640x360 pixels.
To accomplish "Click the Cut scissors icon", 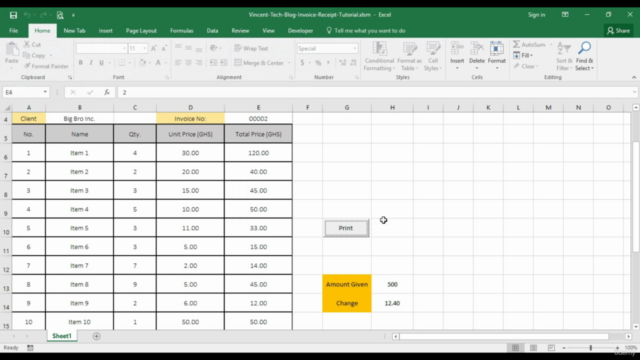I will click(27, 44).
